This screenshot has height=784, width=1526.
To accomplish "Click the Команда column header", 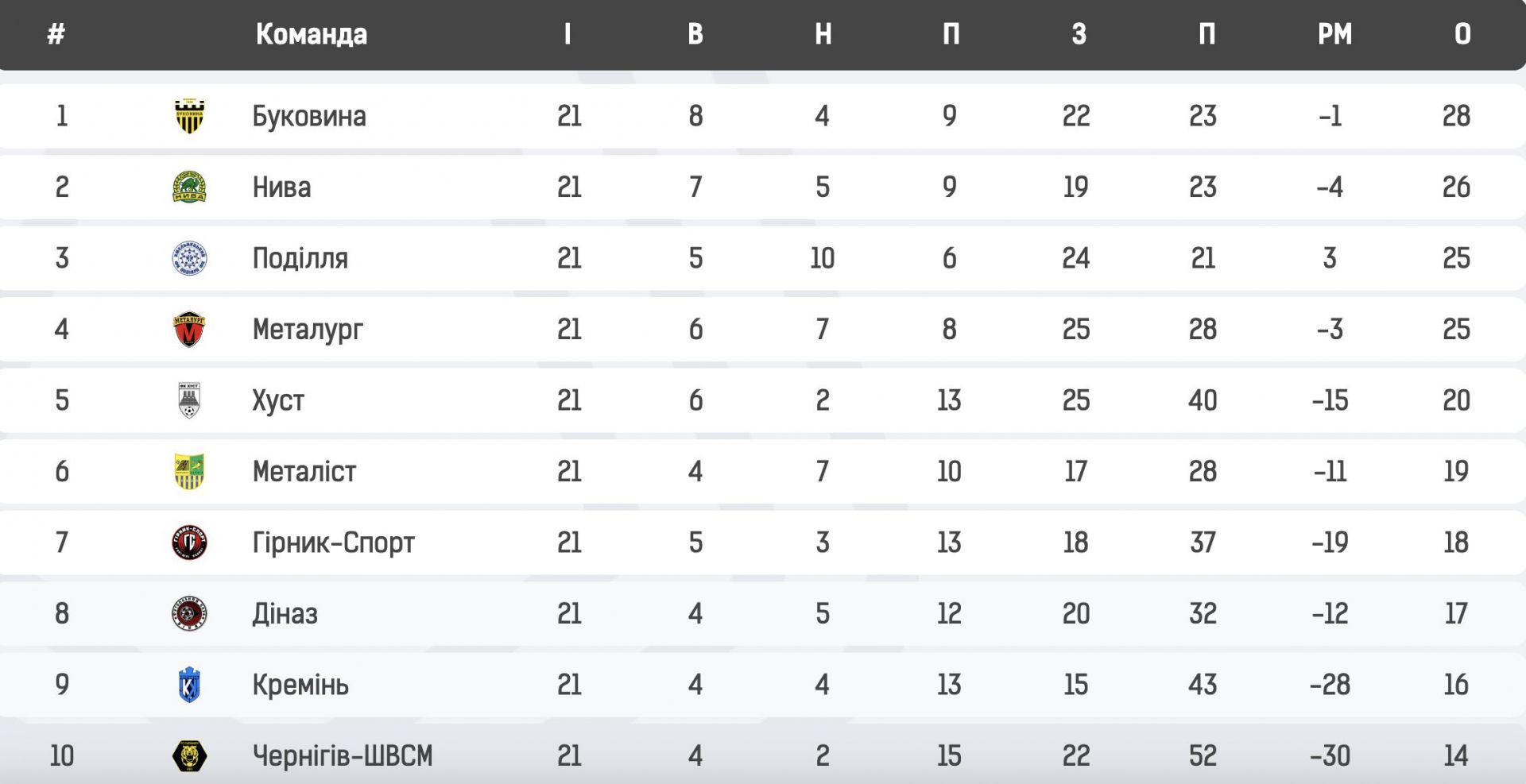I will pyautogui.click(x=311, y=34).
